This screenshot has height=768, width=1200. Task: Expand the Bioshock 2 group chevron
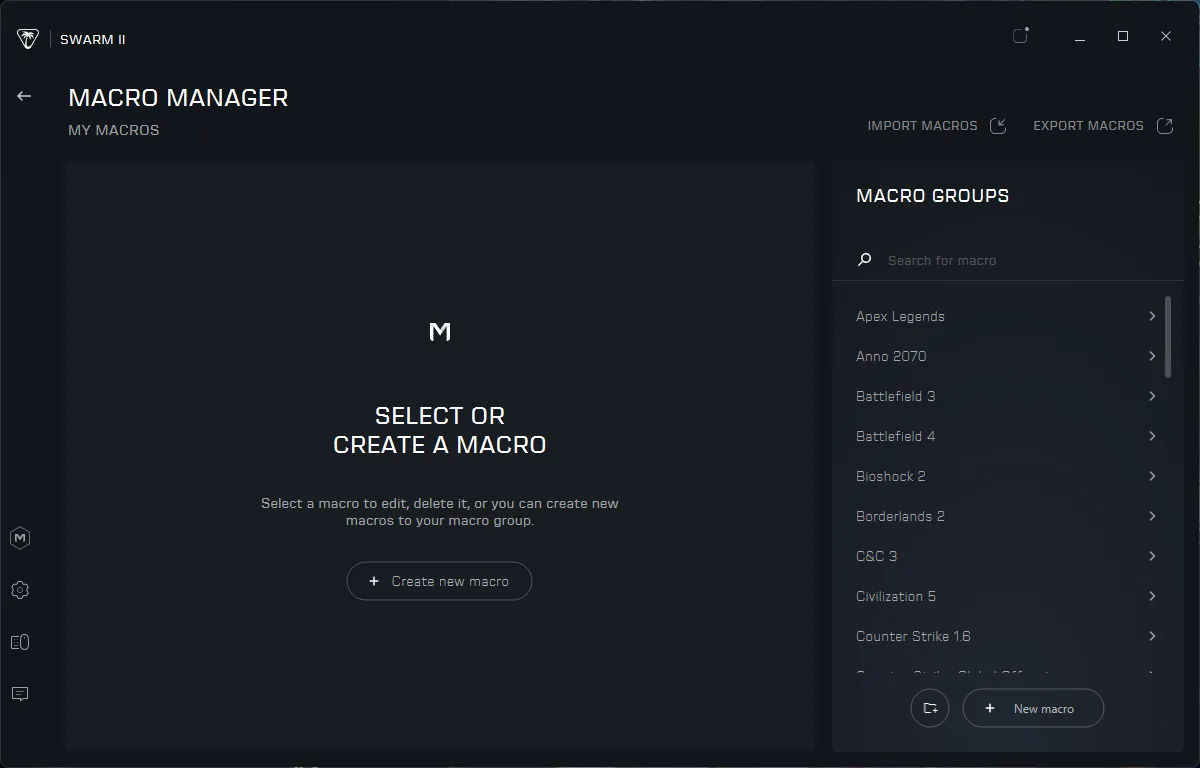pyautogui.click(x=1152, y=476)
